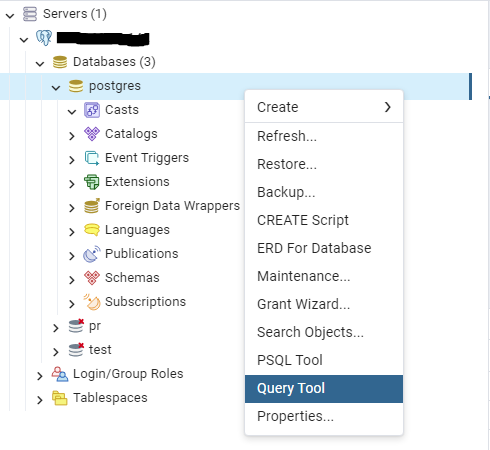490x450 pixels.
Task: Expand the Schemas node
Action: point(72,280)
